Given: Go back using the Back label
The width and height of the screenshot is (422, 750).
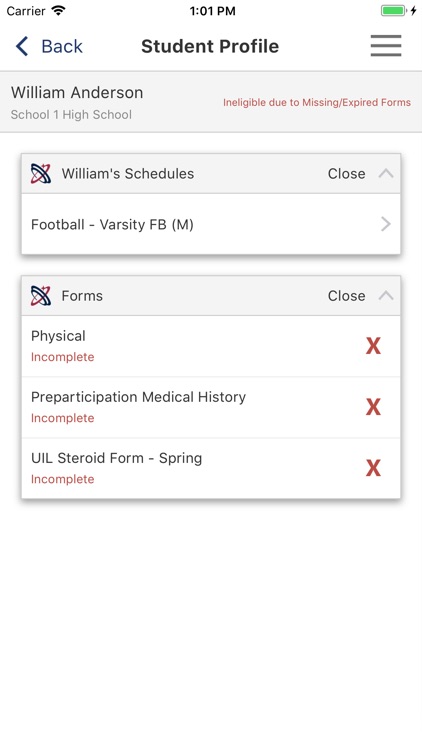Looking at the screenshot, I should 62,46.
